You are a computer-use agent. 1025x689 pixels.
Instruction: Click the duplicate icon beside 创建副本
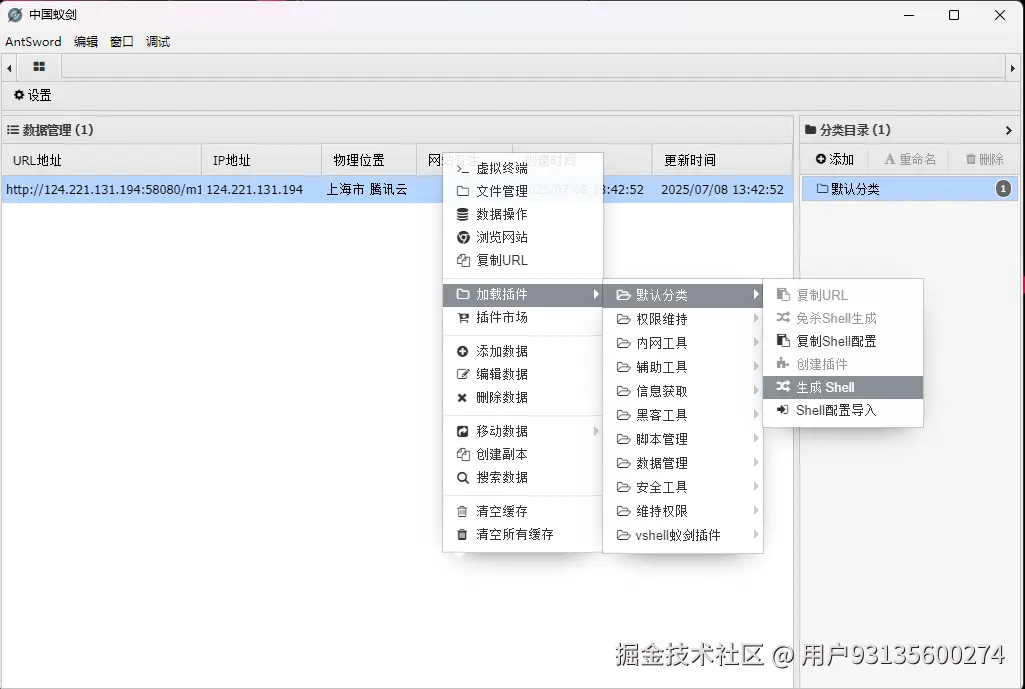click(x=463, y=454)
